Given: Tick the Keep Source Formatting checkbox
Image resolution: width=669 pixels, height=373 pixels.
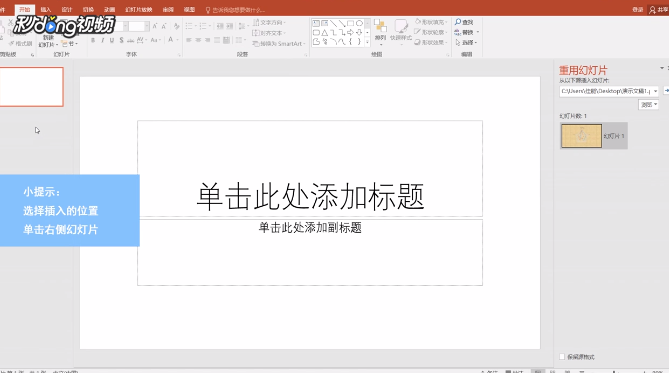Looking at the screenshot, I should click(x=562, y=357).
